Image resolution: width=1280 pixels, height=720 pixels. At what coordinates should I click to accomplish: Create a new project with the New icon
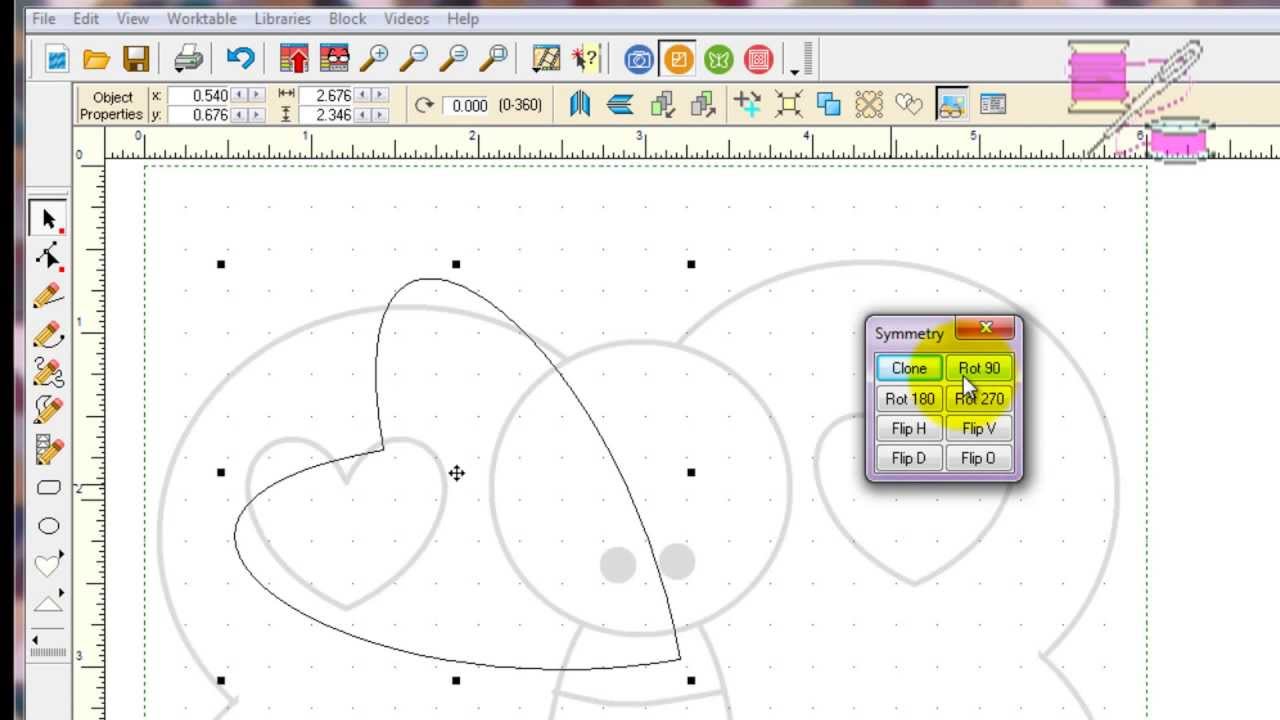(x=57, y=60)
